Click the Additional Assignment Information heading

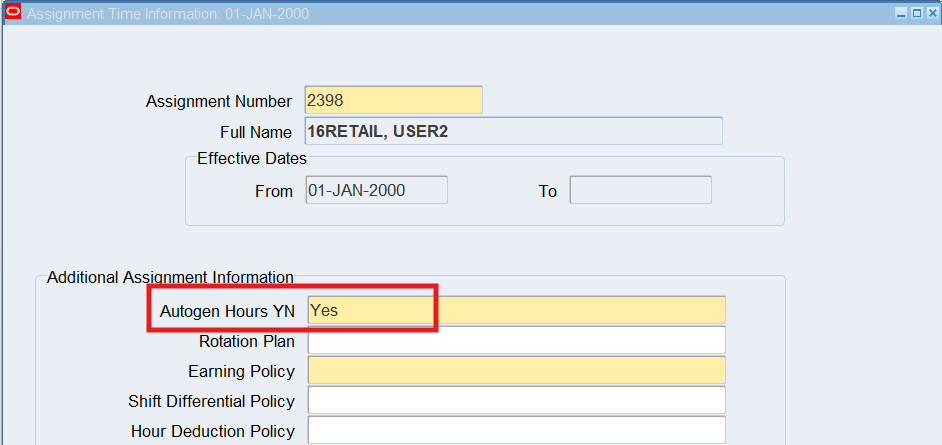tap(170, 277)
